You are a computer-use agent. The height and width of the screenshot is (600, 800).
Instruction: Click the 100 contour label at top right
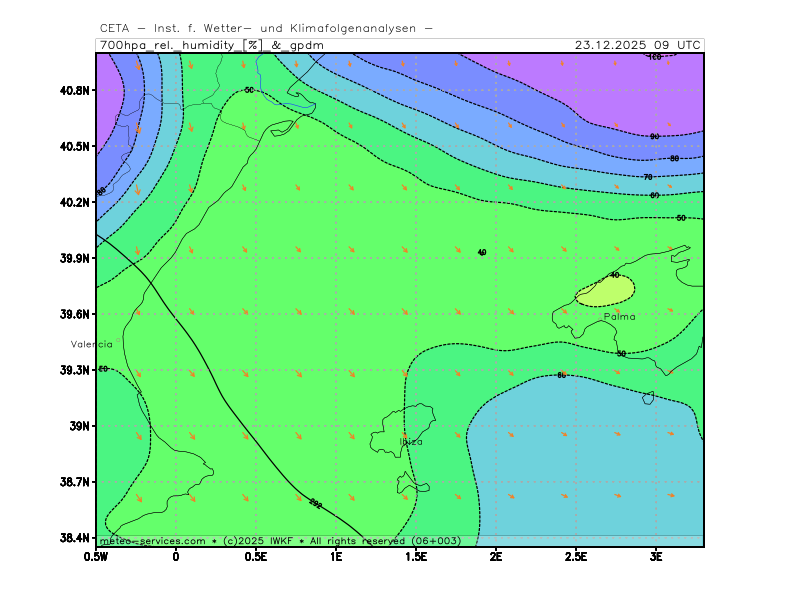pos(655,57)
